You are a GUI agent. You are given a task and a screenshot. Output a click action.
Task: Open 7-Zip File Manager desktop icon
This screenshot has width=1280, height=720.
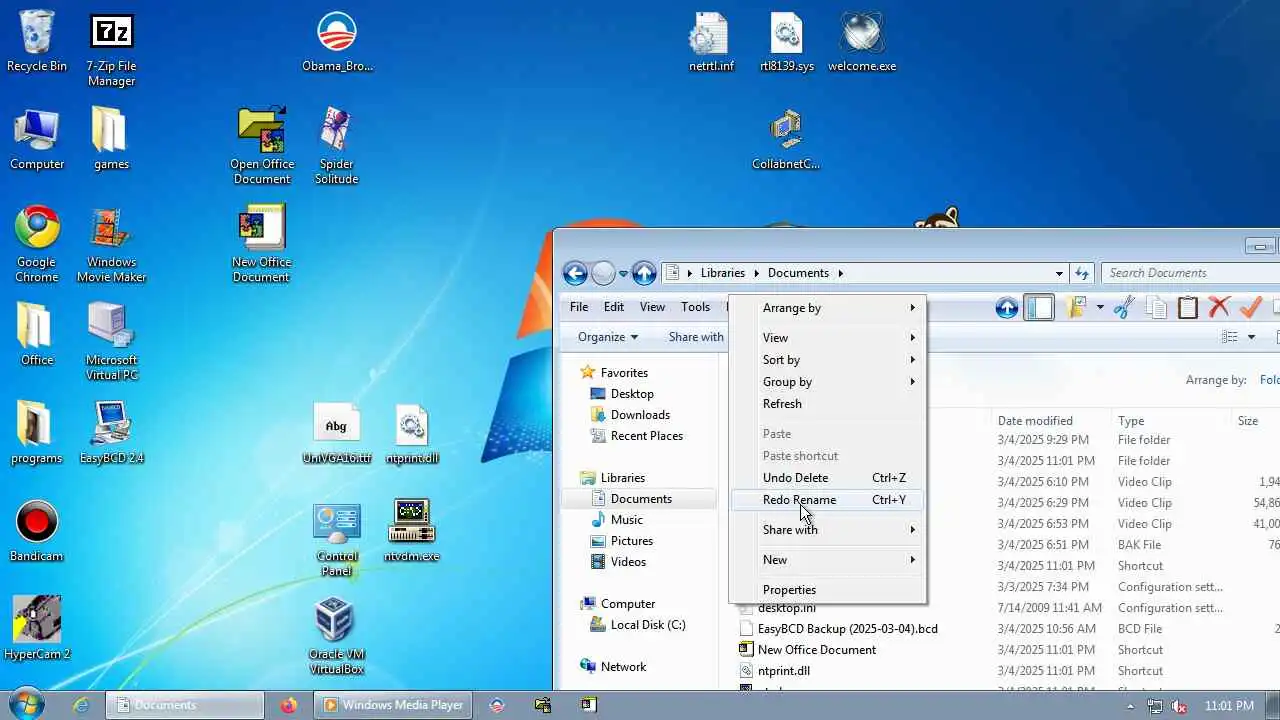tap(111, 50)
